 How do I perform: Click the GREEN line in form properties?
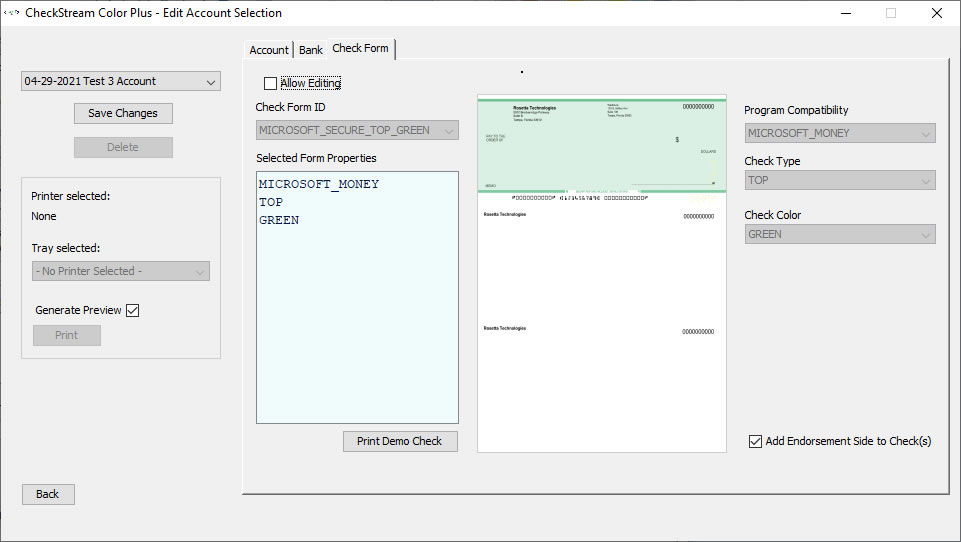tap(279, 220)
